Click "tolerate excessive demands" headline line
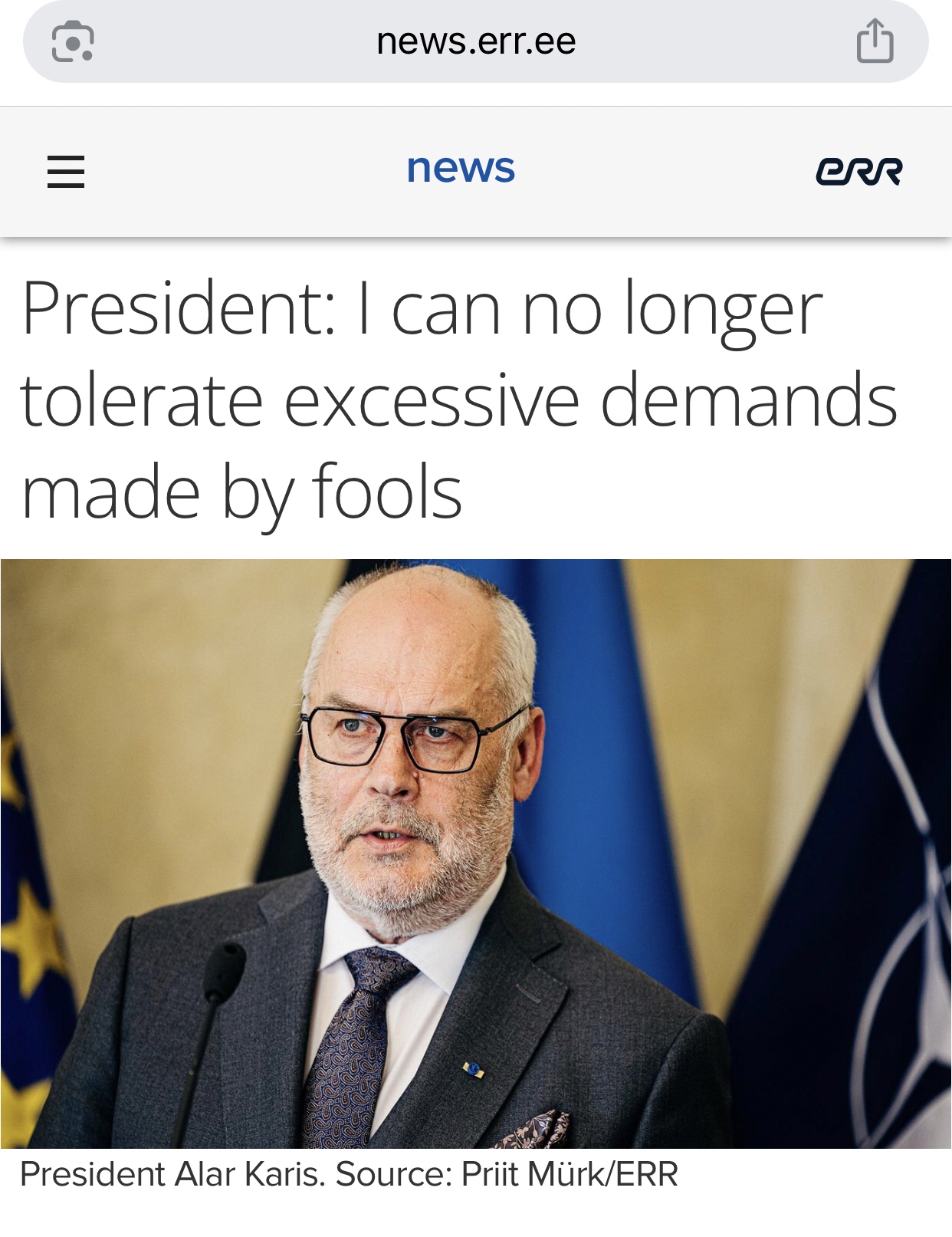Viewport: 952px width, 1237px height. (459, 400)
